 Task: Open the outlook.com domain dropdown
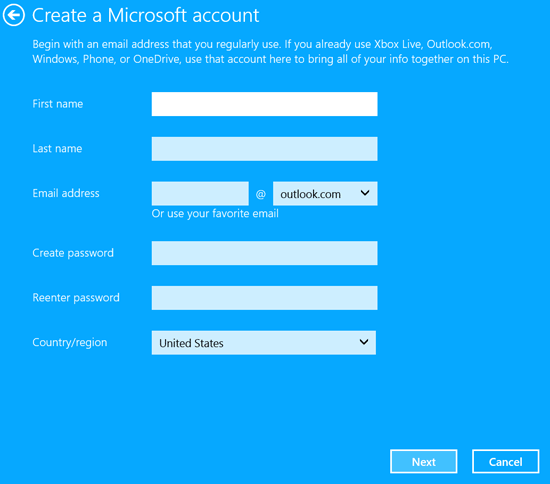[325, 193]
